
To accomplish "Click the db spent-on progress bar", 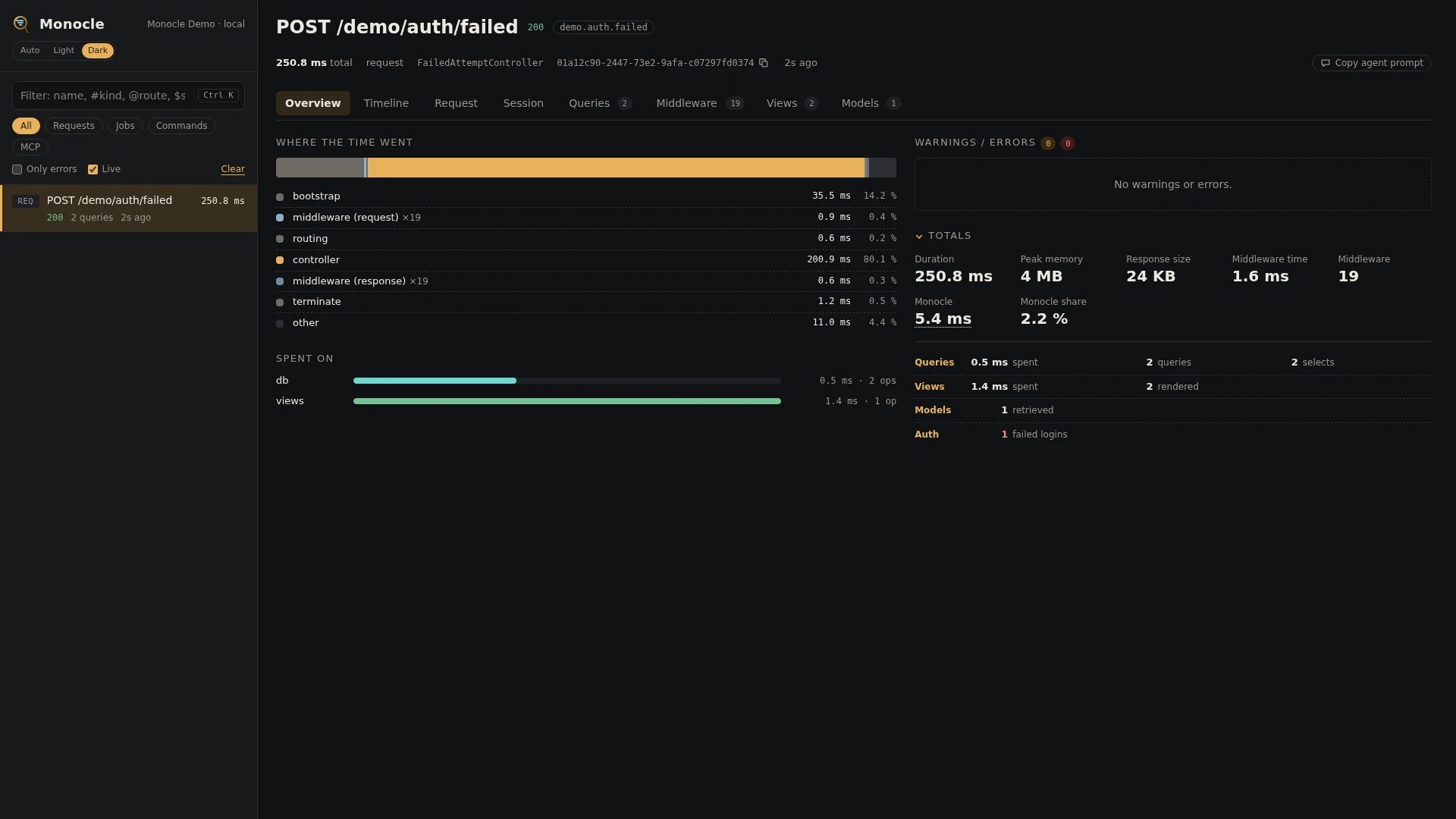I will [x=566, y=381].
